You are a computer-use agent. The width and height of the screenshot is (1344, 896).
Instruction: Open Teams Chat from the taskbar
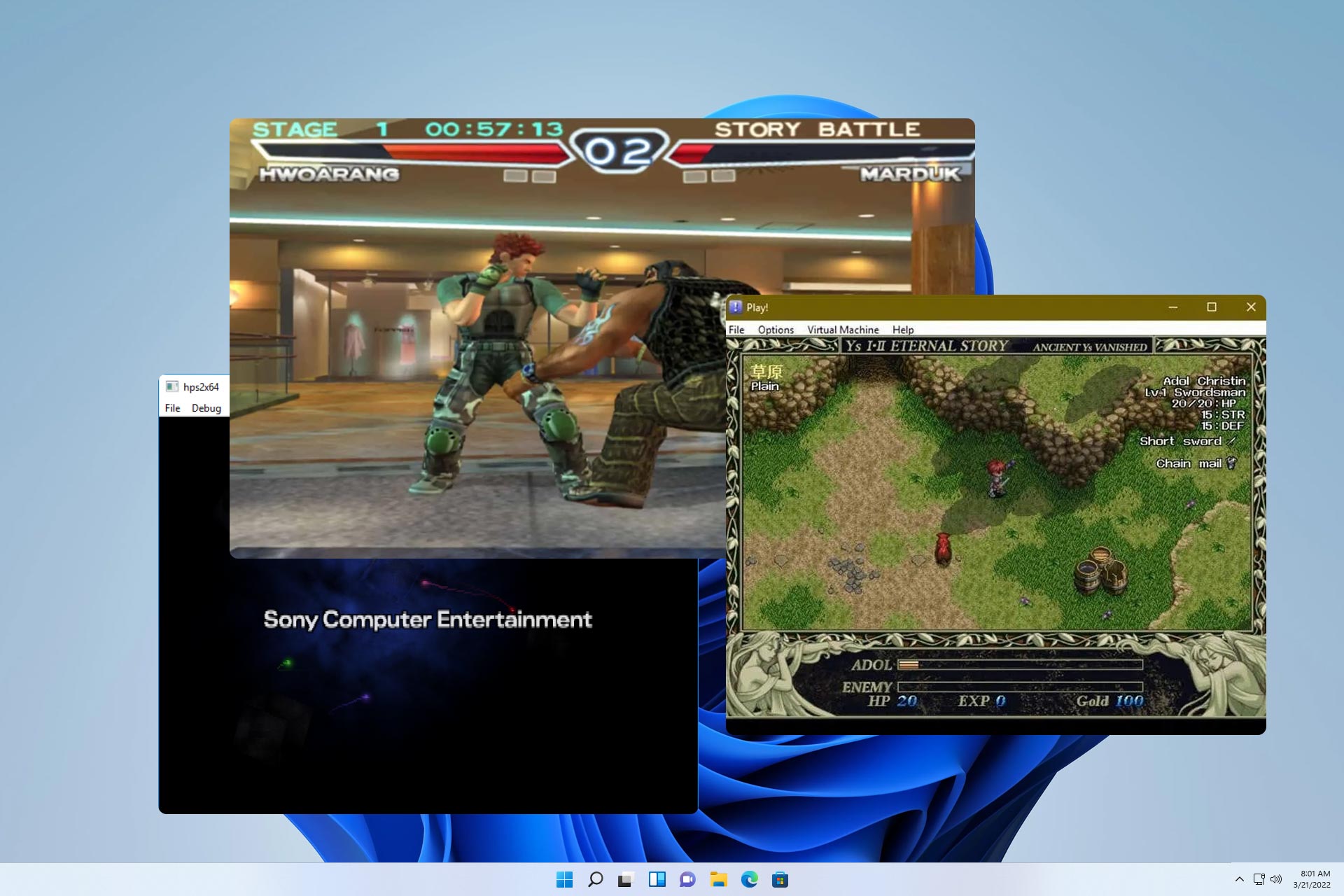pos(687,879)
